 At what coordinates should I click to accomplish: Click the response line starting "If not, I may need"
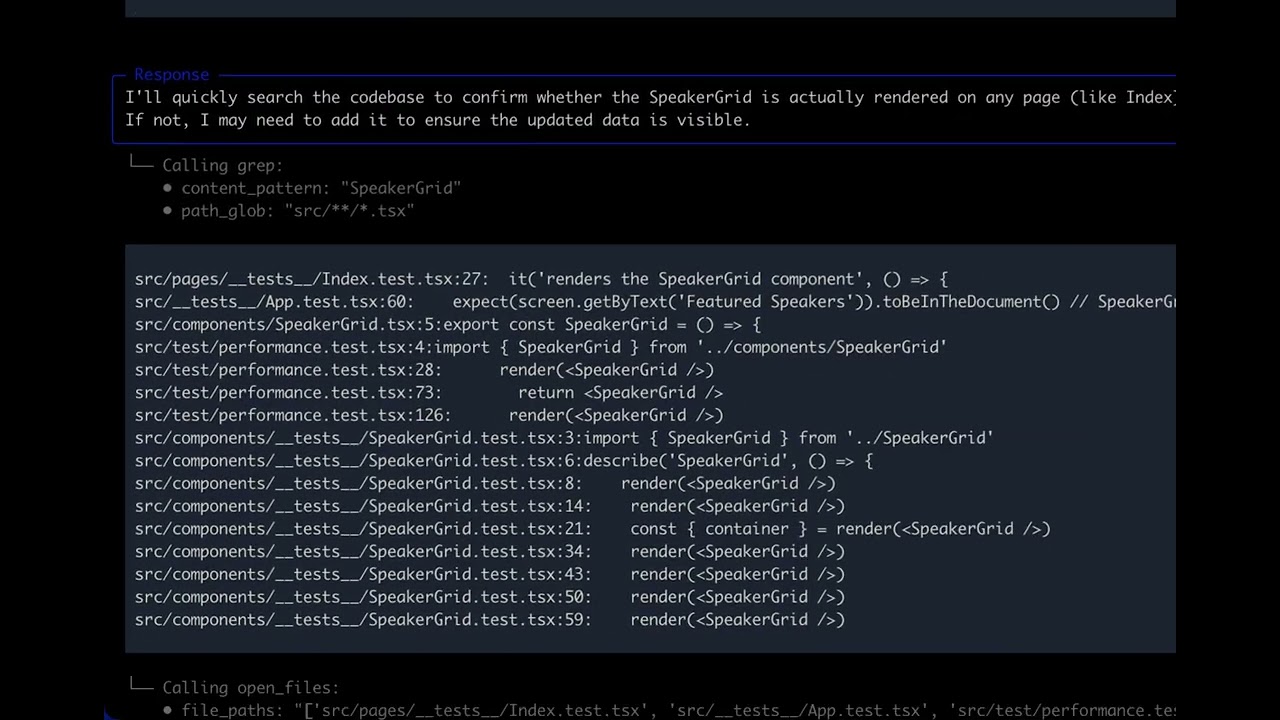(x=437, y=120)
